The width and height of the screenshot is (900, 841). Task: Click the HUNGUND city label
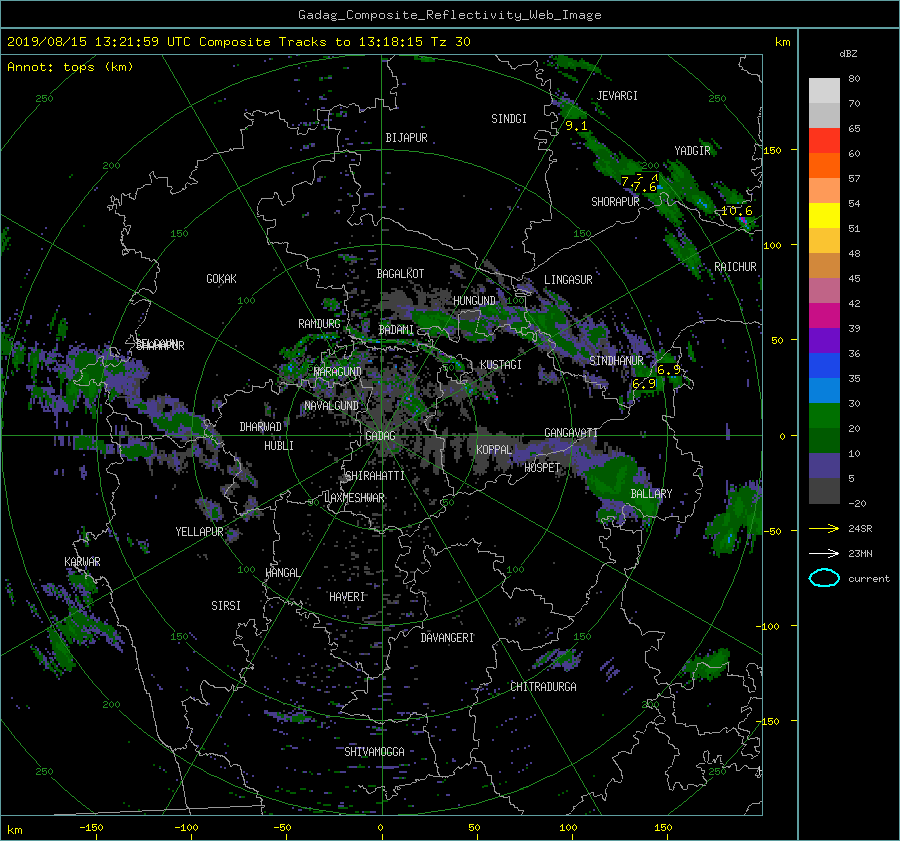(x=474, y=301)
